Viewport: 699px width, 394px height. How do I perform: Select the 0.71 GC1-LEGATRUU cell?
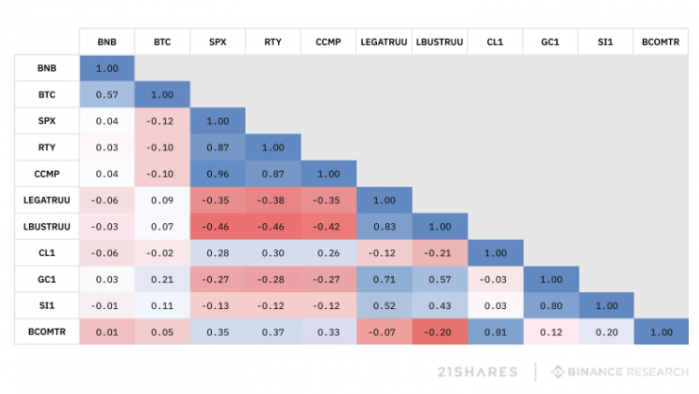[384, 279]
